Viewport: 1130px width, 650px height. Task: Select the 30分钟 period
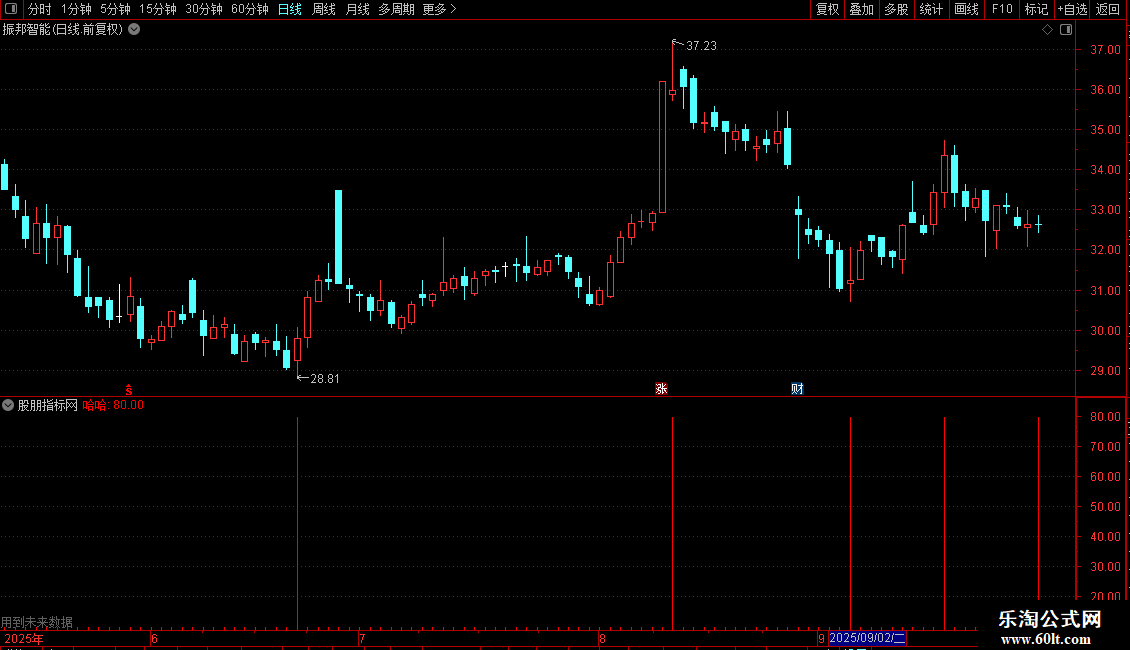[204, 9]
